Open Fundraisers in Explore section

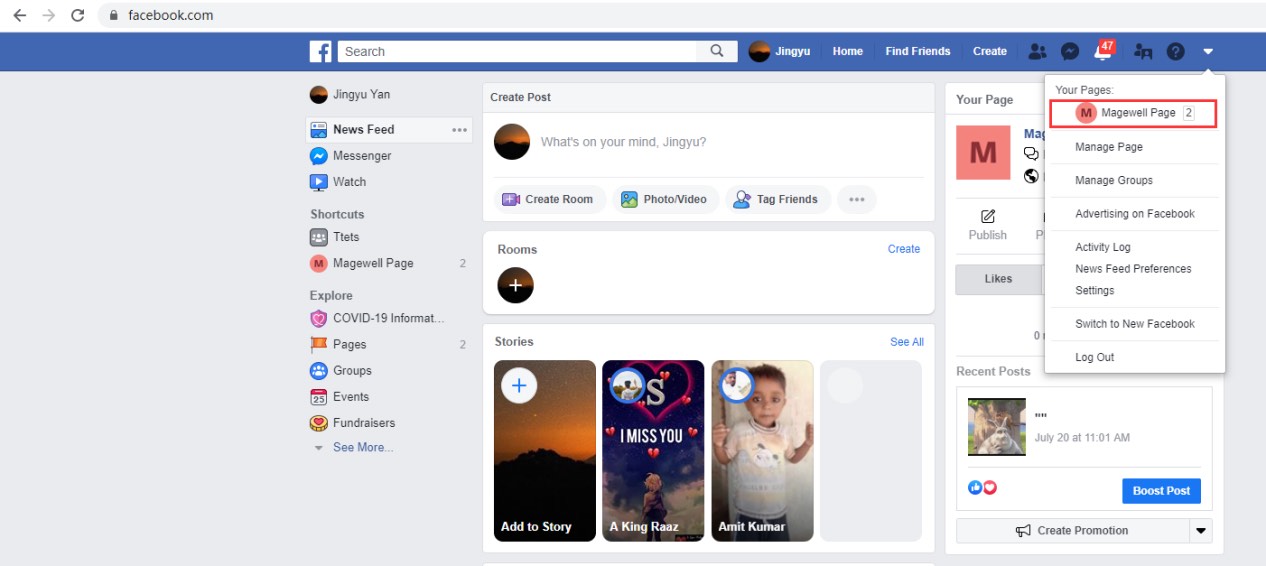tap(352, 423)
